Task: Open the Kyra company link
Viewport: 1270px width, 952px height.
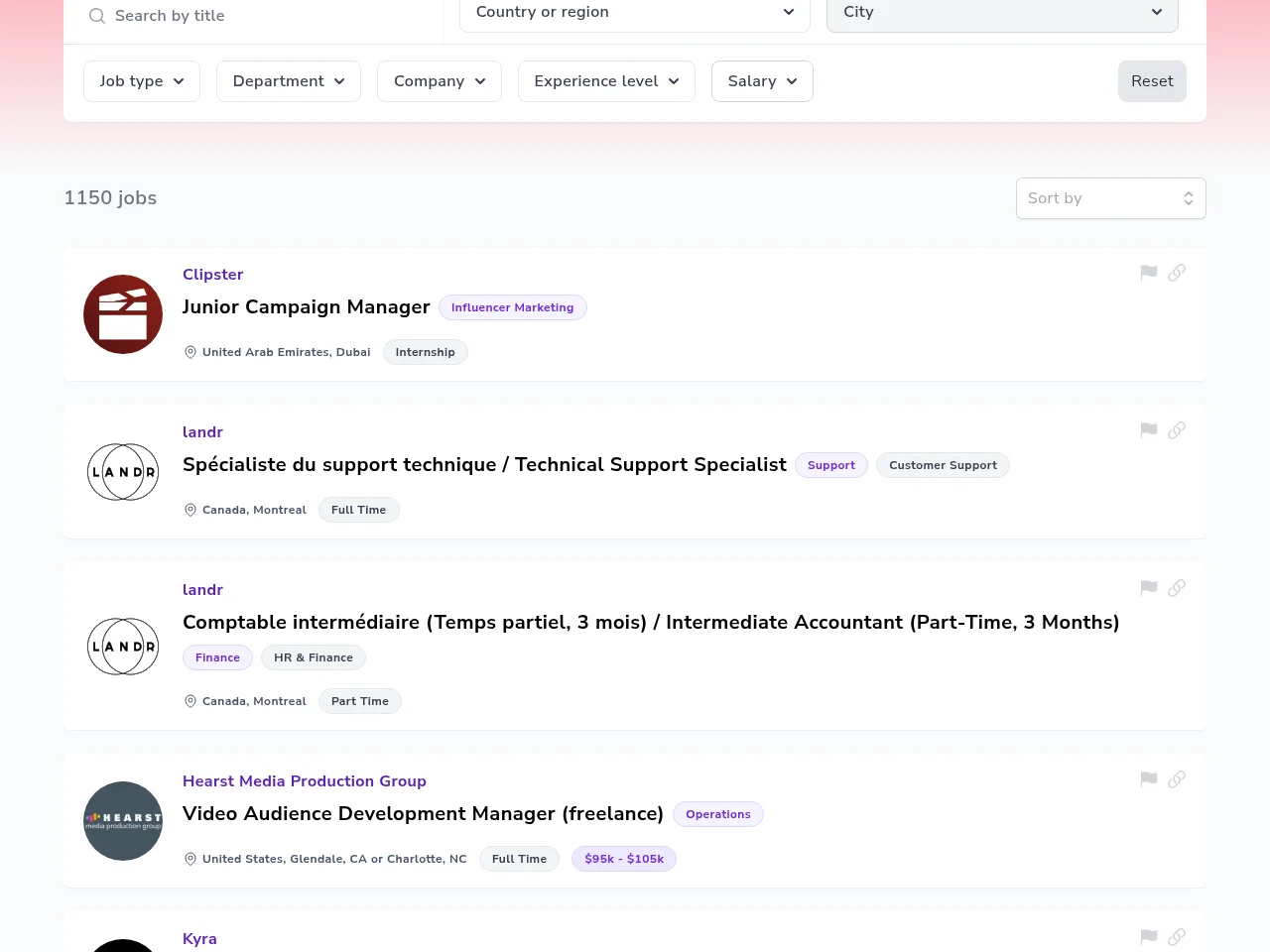Action: (199, 939)
